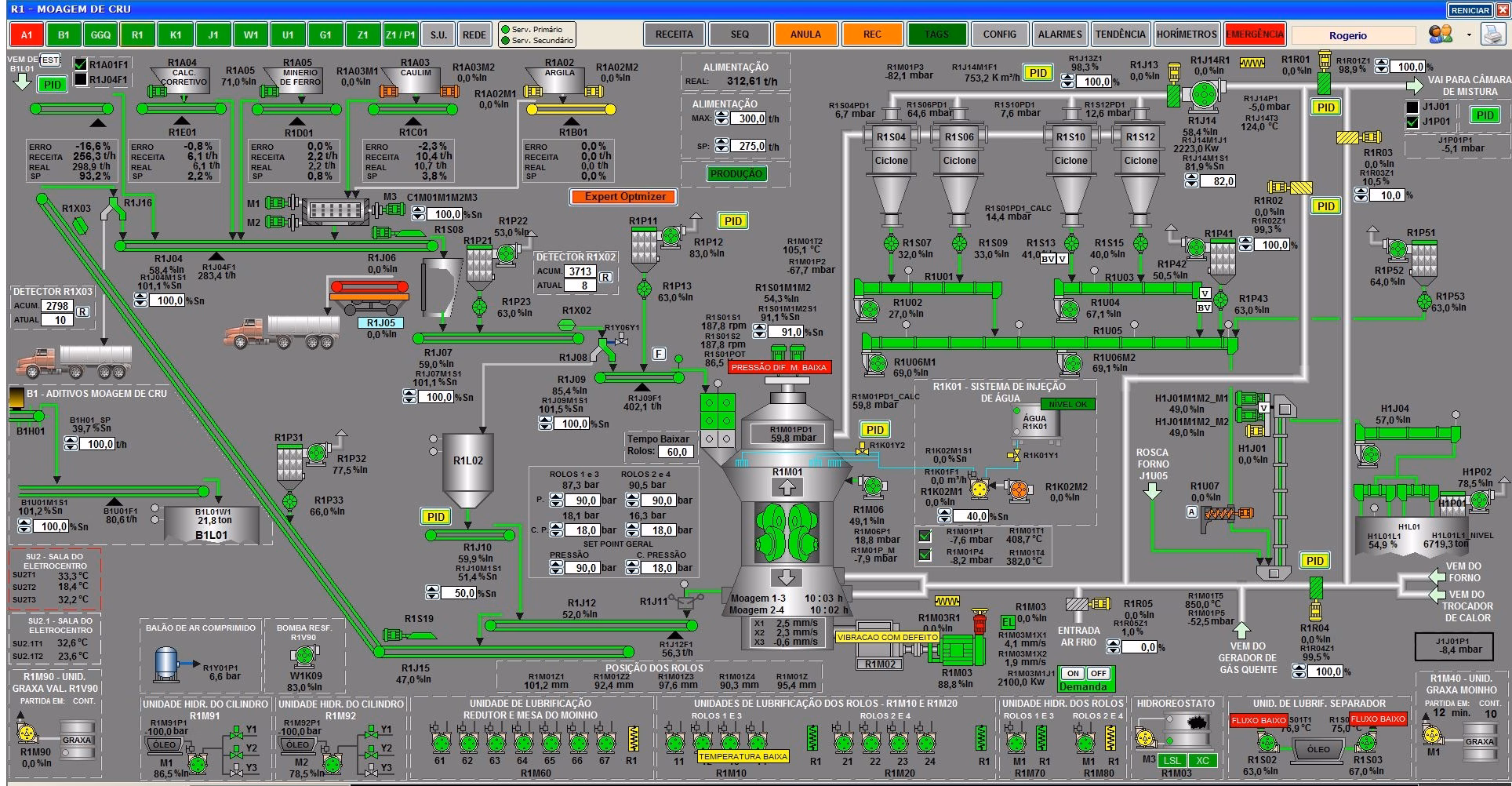Open the RECEITA screen

pos(674,35)
